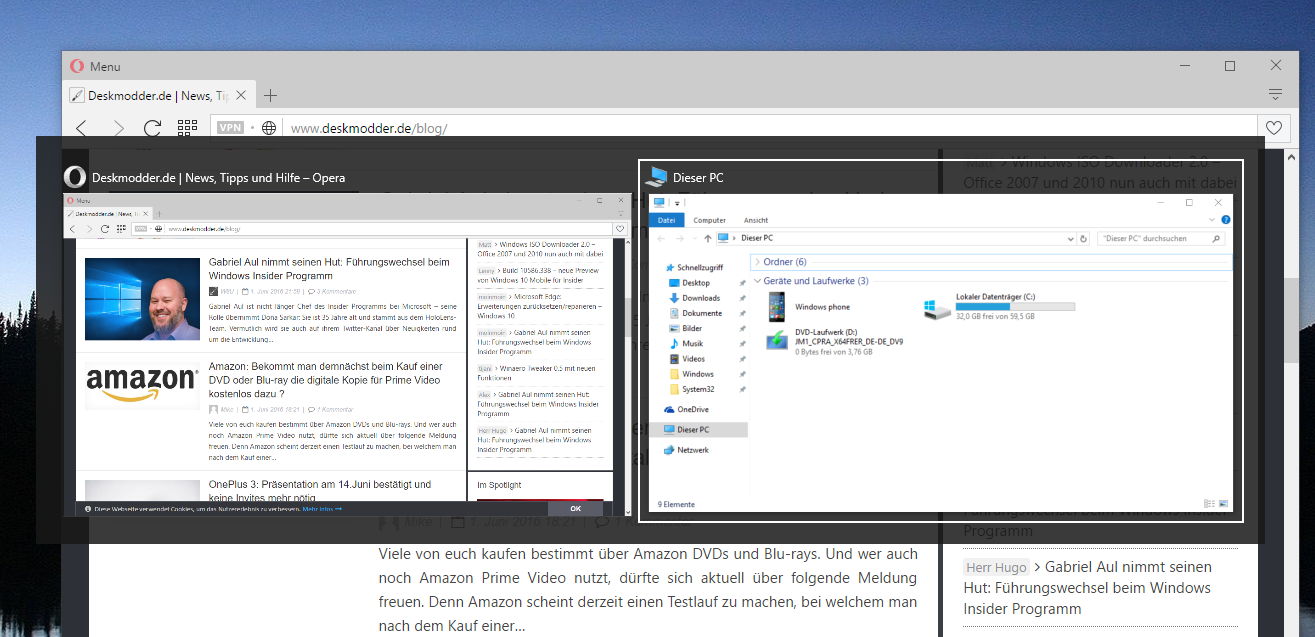Open the Datei tab in Dieser PC thumbnail
Screen dimensions: 1315x637
point(666,220)
